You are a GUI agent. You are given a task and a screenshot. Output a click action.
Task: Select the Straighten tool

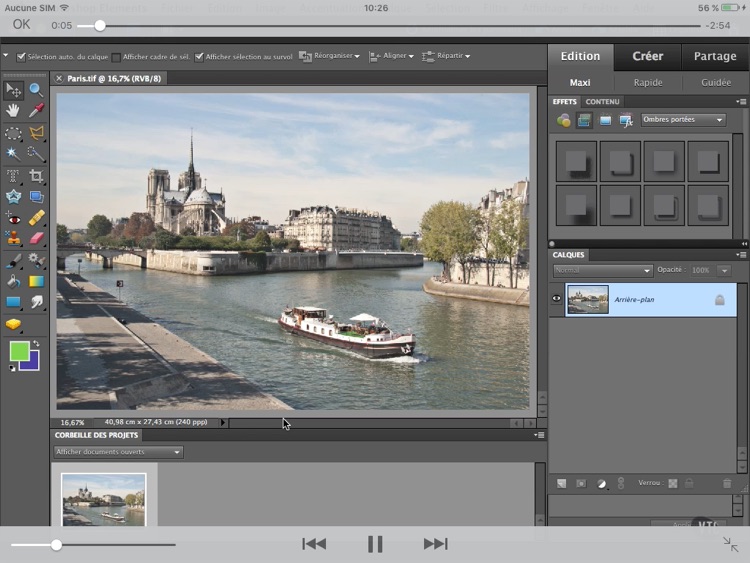(36, 197)
